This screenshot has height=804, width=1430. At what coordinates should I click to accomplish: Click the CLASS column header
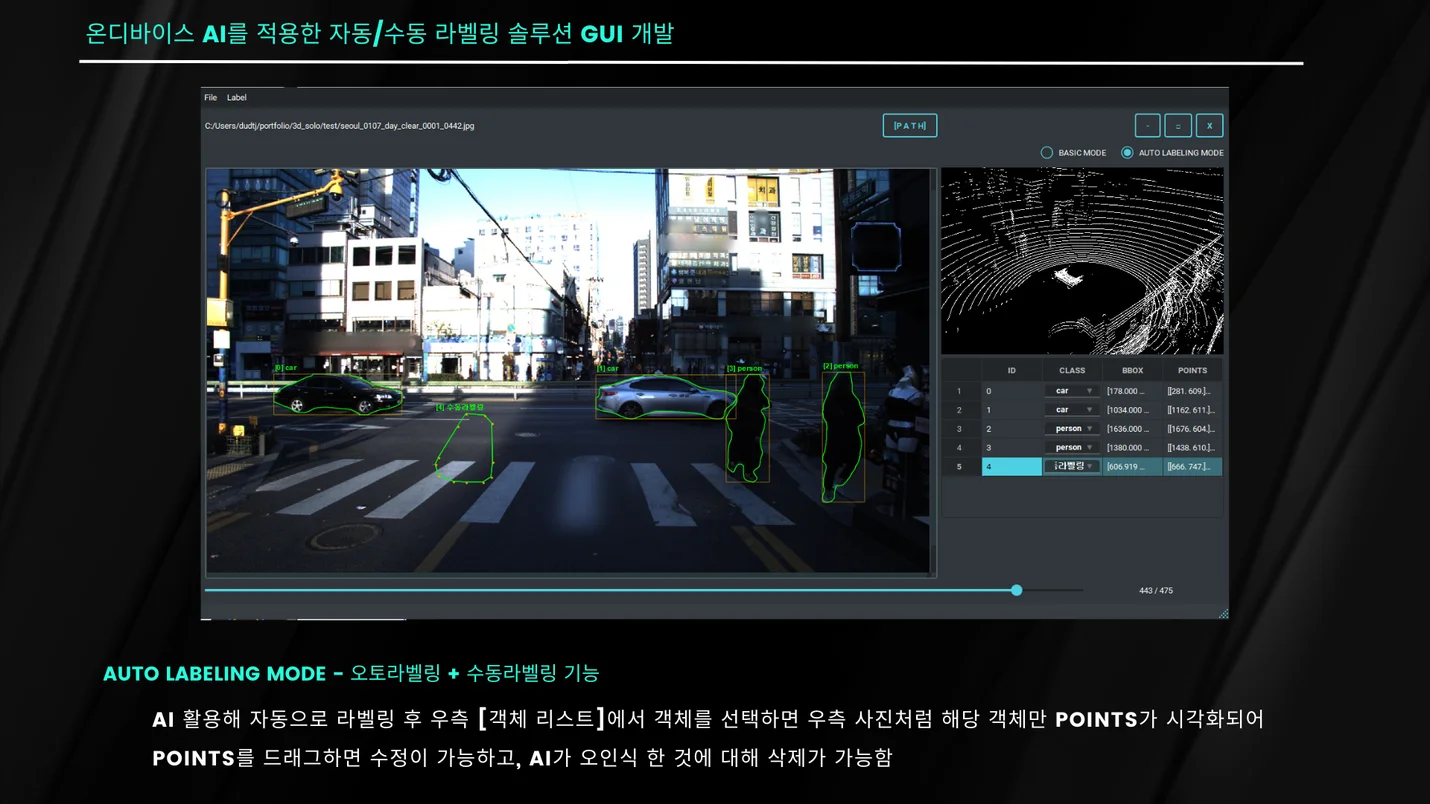coord(1072,371)
